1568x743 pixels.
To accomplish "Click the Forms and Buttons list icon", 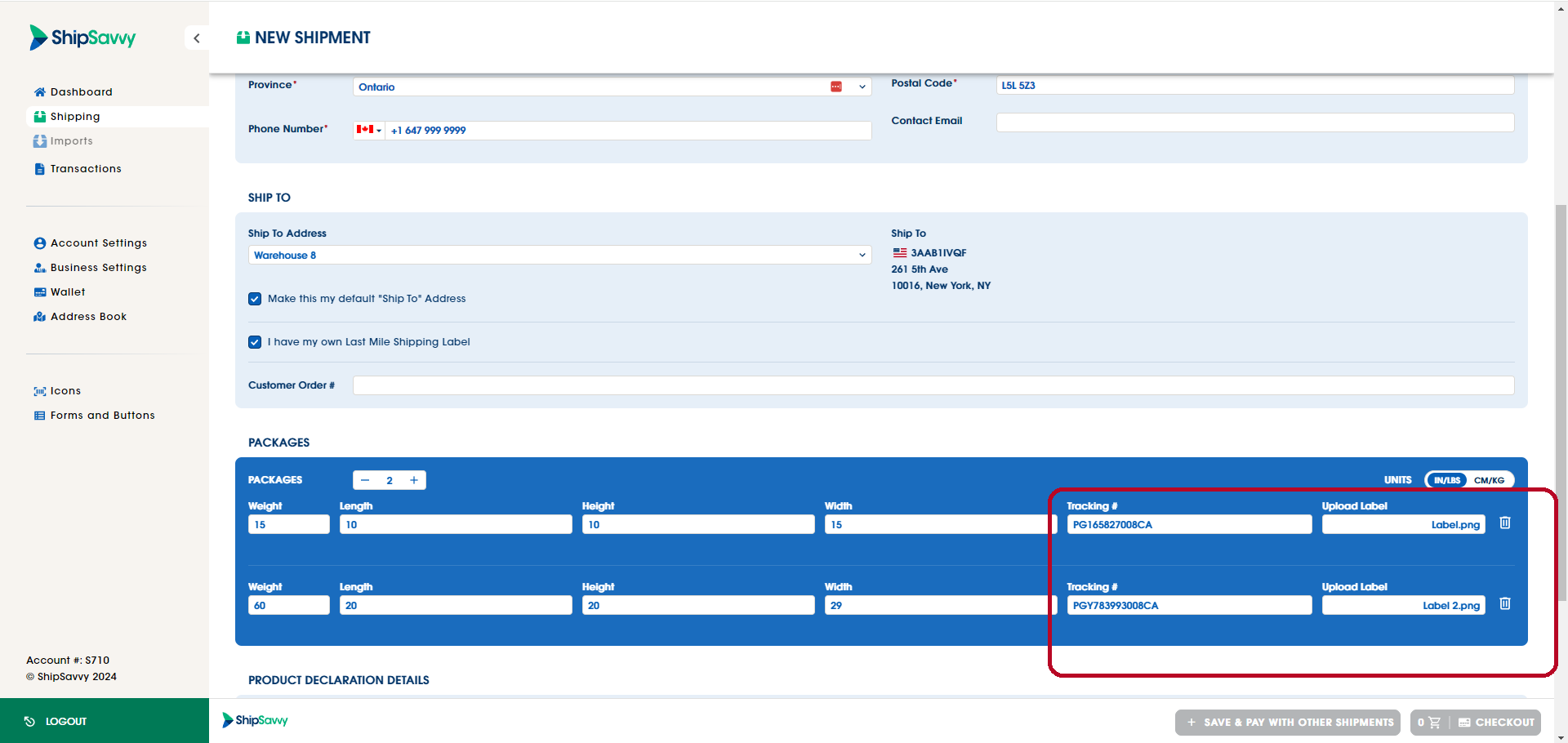I will (x=39, y=416).
